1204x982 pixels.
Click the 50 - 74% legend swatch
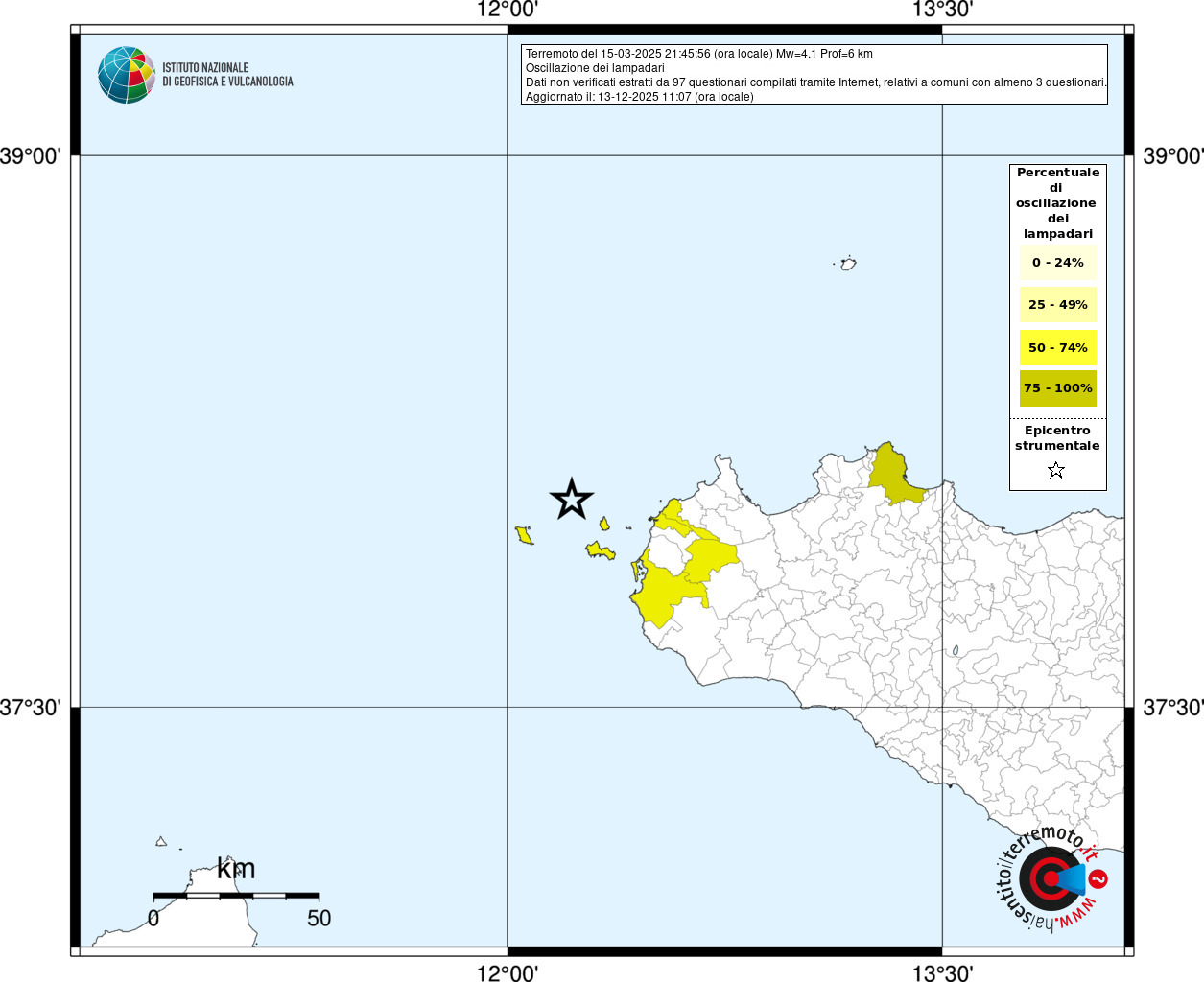(x=1057, y=347)
